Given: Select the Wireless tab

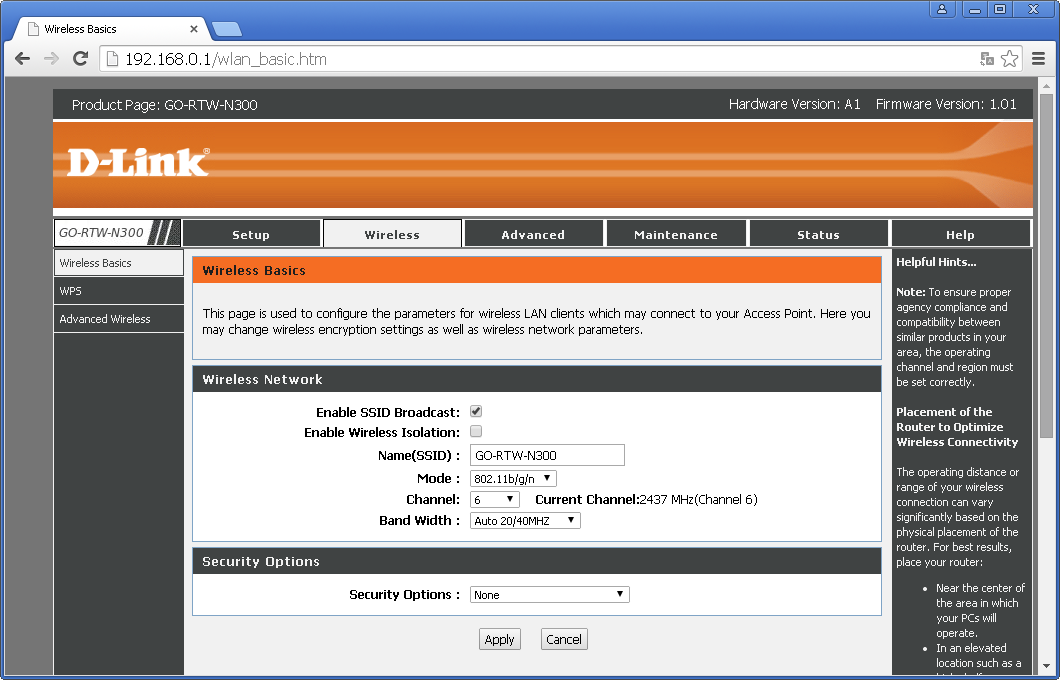Looking at the screenshot, I should [x=392, y=235].
